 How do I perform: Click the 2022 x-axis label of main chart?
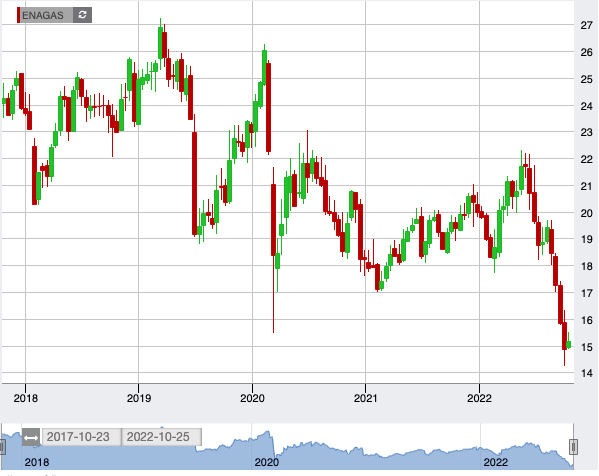tap(479, 398)
